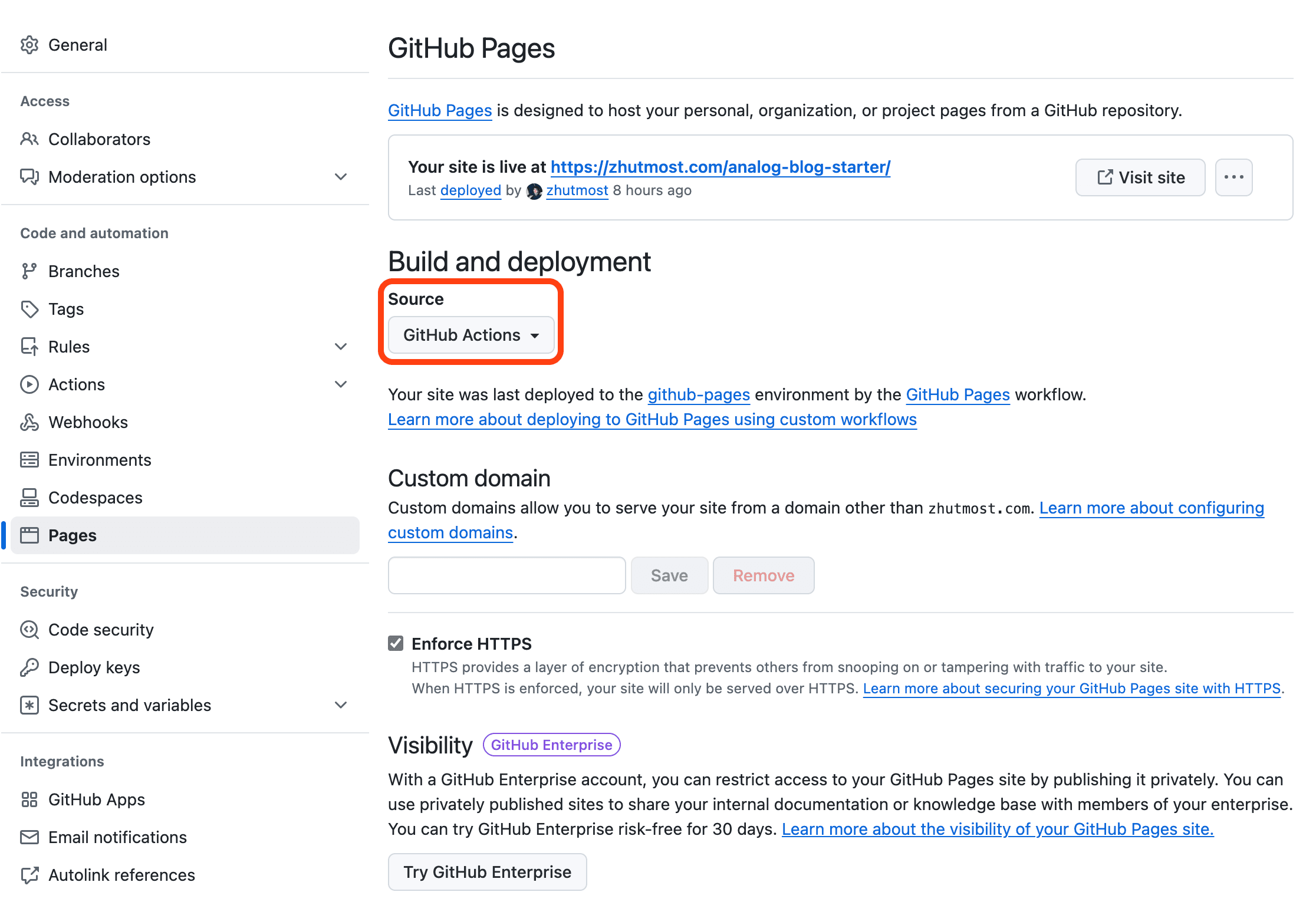Collapse the Rules section chevron

click(x=341, y=347)
